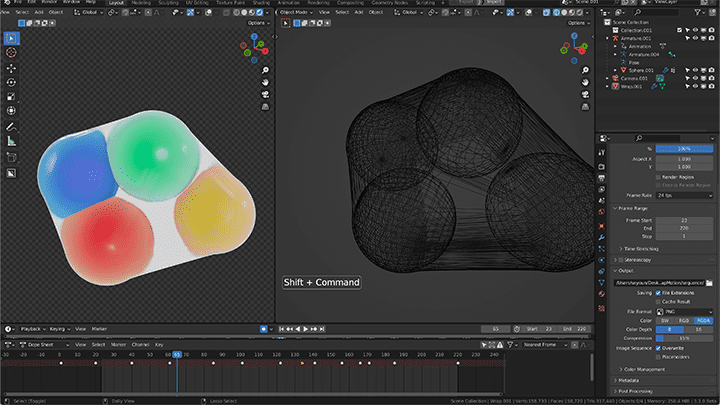The image size is (720, 405).
Task: Select the Move tool
Action: (x=11, y=68)
